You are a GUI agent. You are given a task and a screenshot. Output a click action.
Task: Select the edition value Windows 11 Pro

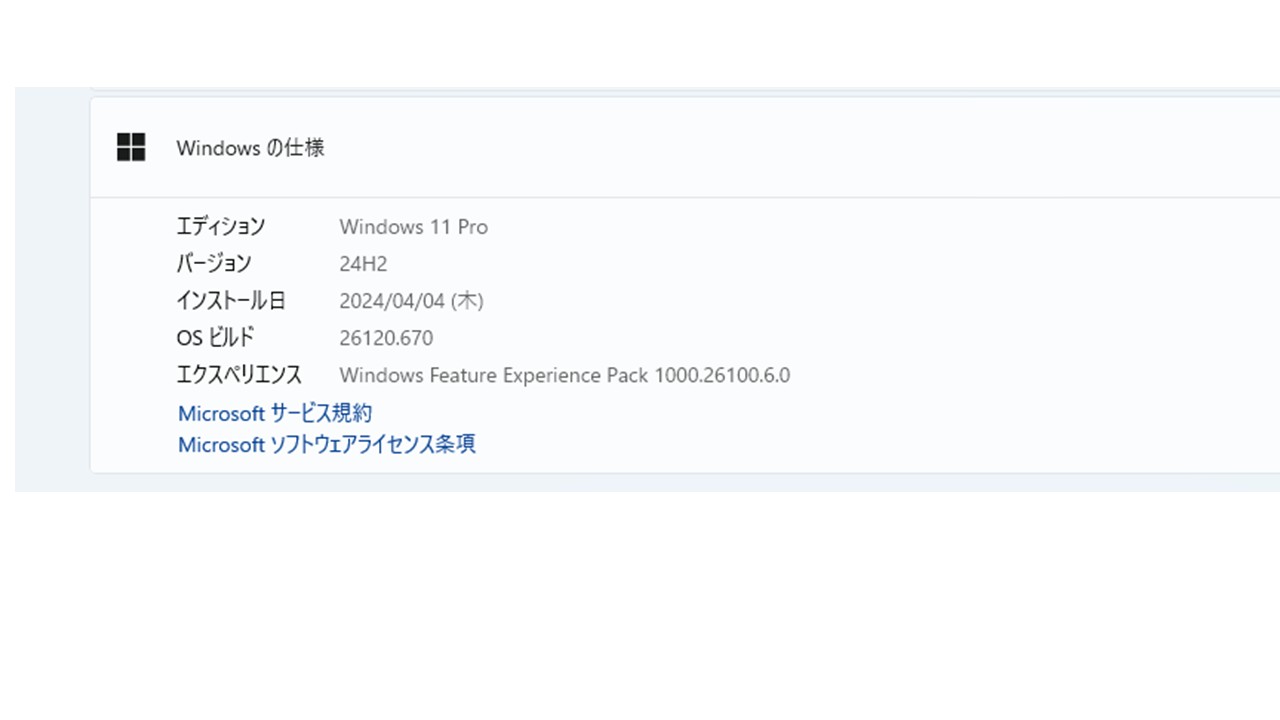(413, 227)
